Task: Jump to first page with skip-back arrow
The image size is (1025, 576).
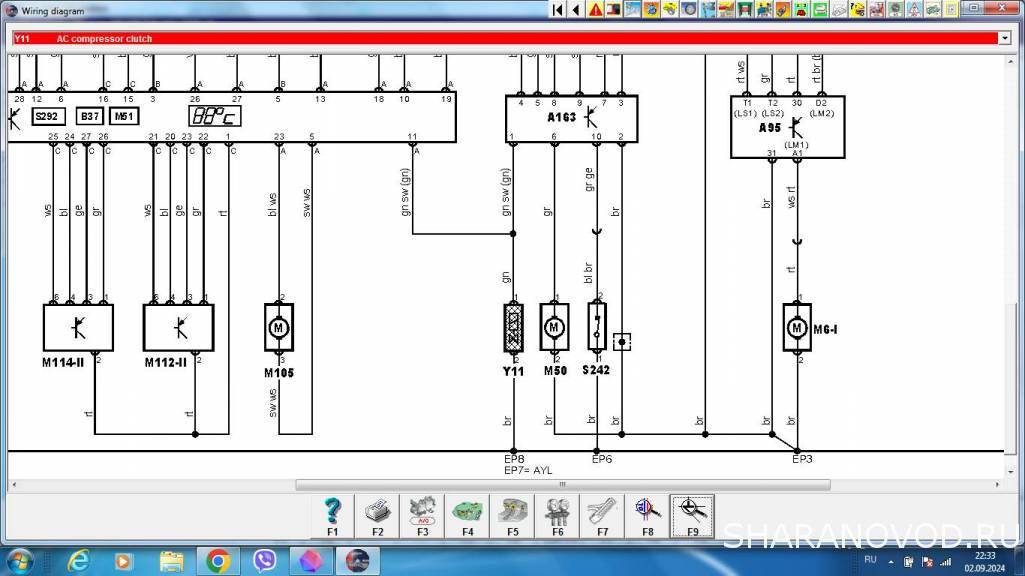Action: coord(558,10)
